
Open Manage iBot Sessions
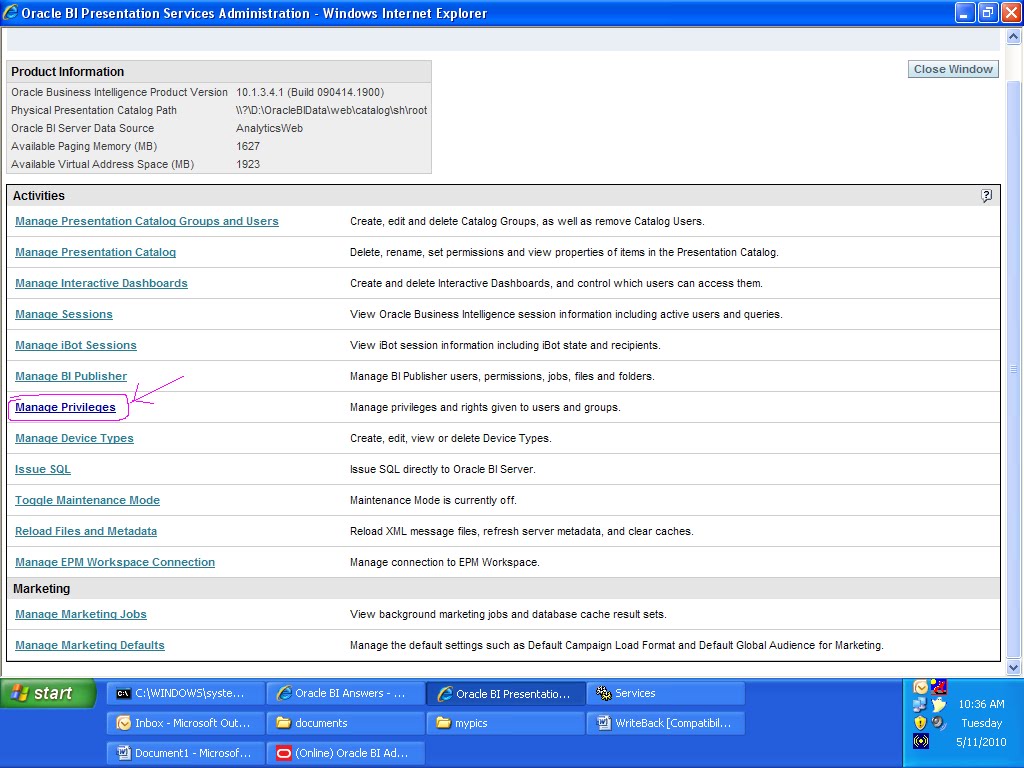tap(76, 345)
